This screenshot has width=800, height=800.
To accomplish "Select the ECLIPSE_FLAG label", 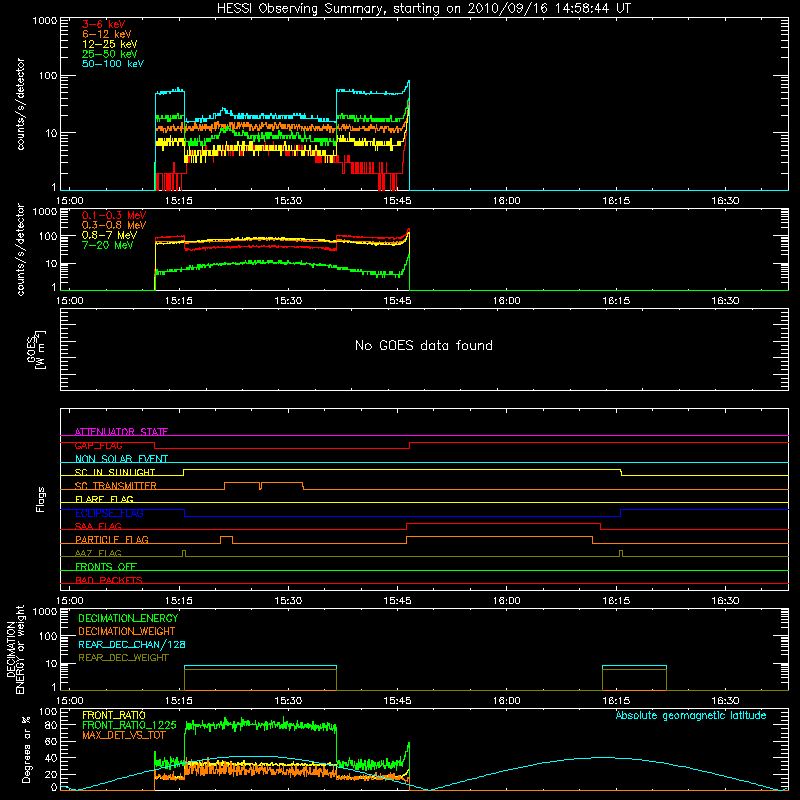I will (x=109, y=513).
